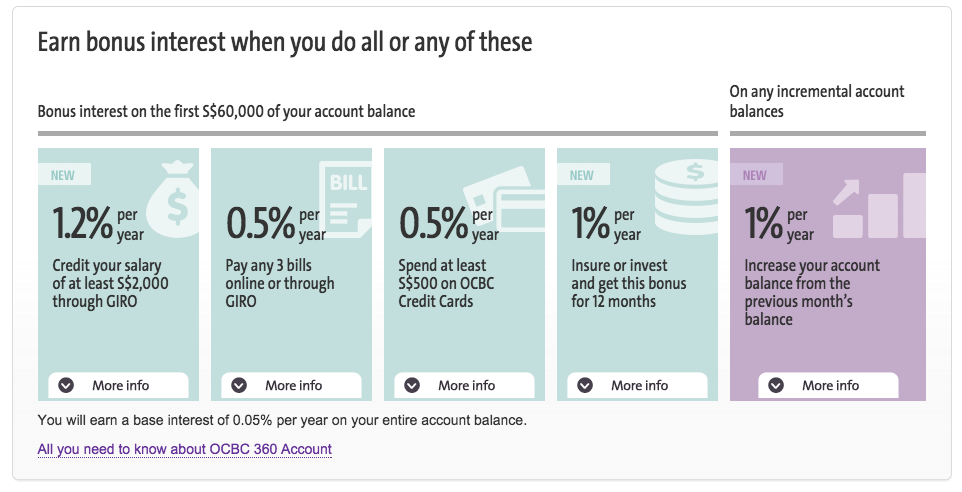Viewport: 962px width, 492px height.
Task: Open 'All you need to know about OCBC 360 Account'
Action: click(x=184, y=449)
